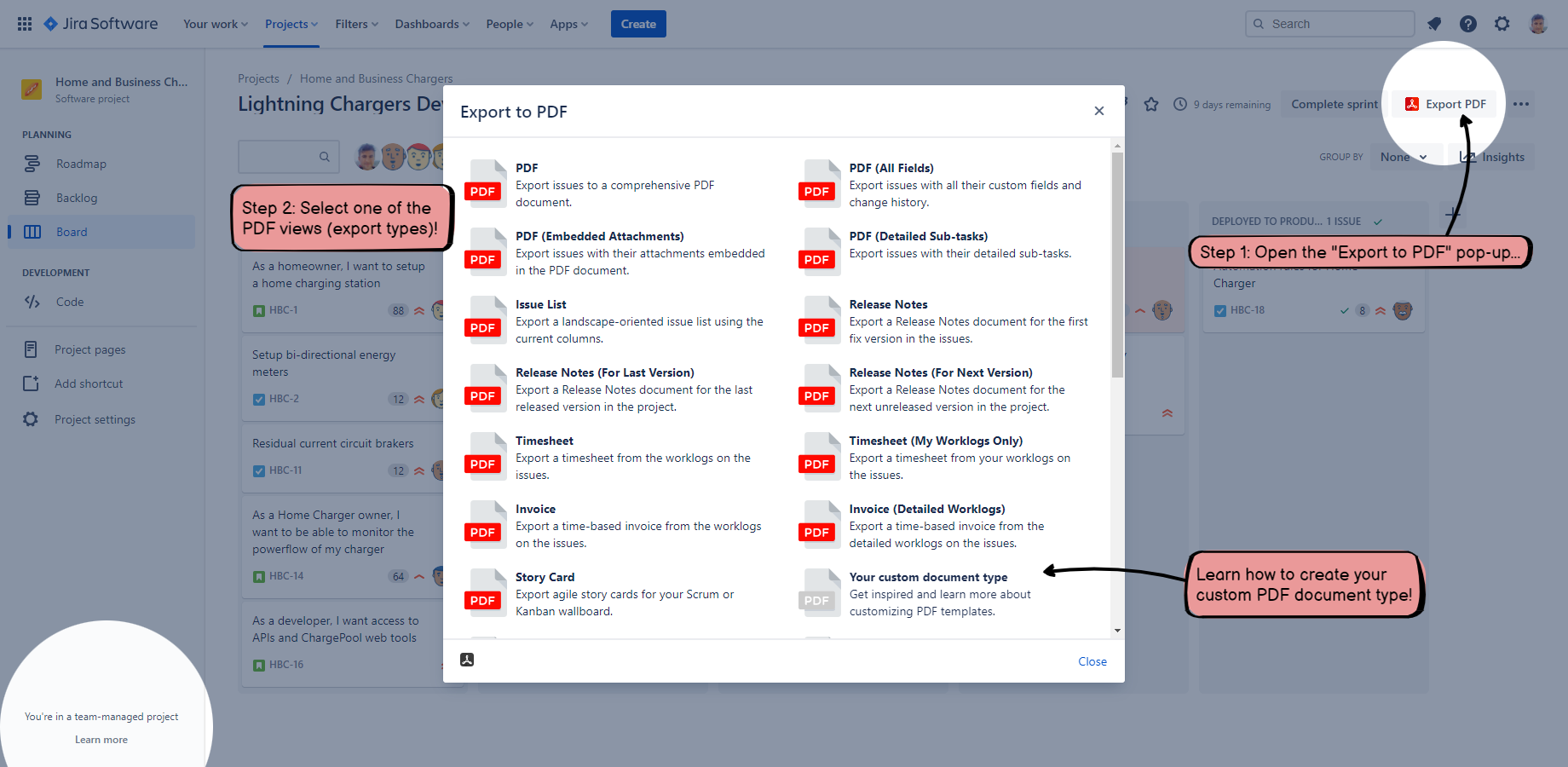
Task: Click the Learn more link
Action: 101,740
